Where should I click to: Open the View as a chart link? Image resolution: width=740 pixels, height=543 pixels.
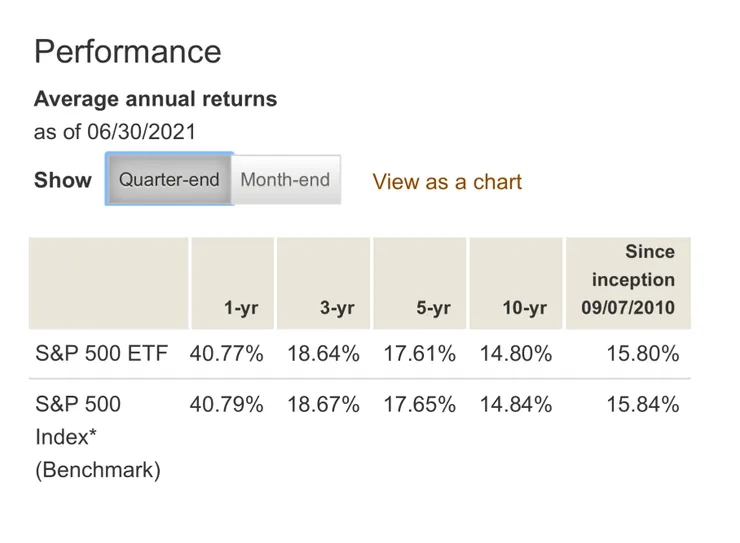point(447,182)
